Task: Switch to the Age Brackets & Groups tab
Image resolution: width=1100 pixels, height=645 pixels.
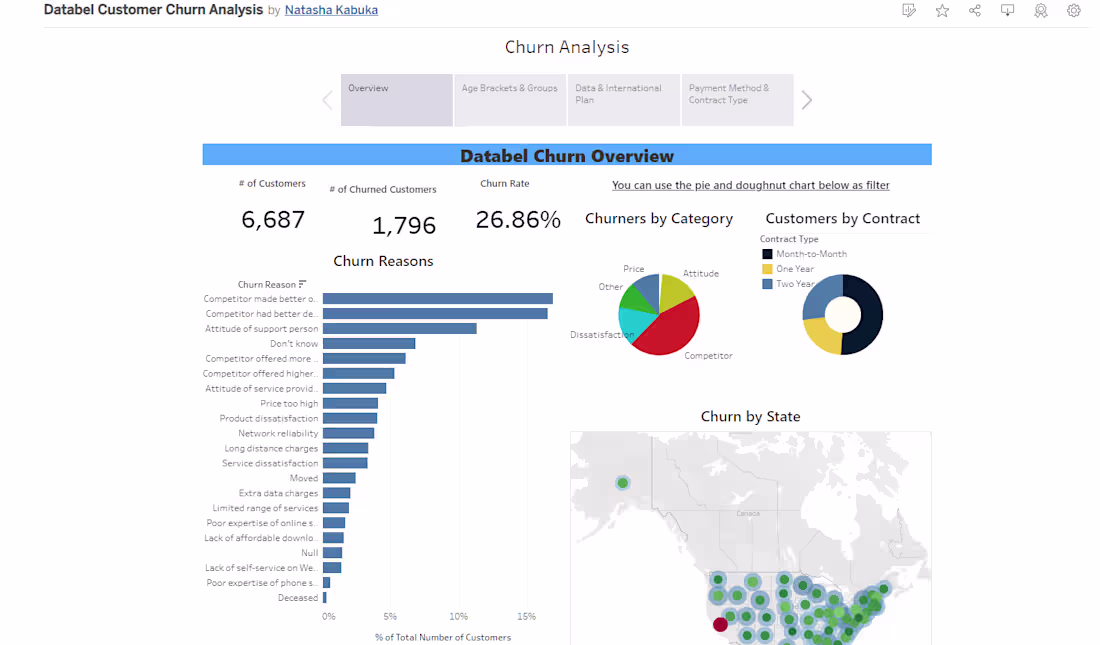Action: [510, 99]
